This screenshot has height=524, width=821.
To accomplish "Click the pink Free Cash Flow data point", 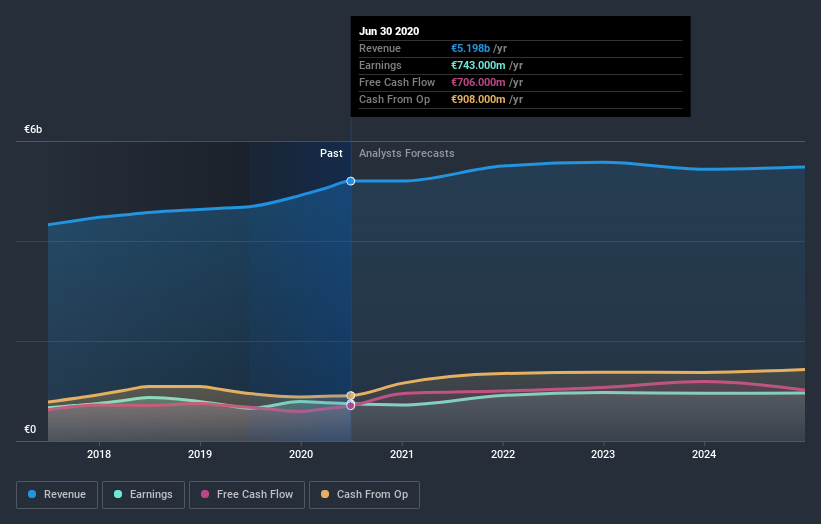I will coord(351,406).
